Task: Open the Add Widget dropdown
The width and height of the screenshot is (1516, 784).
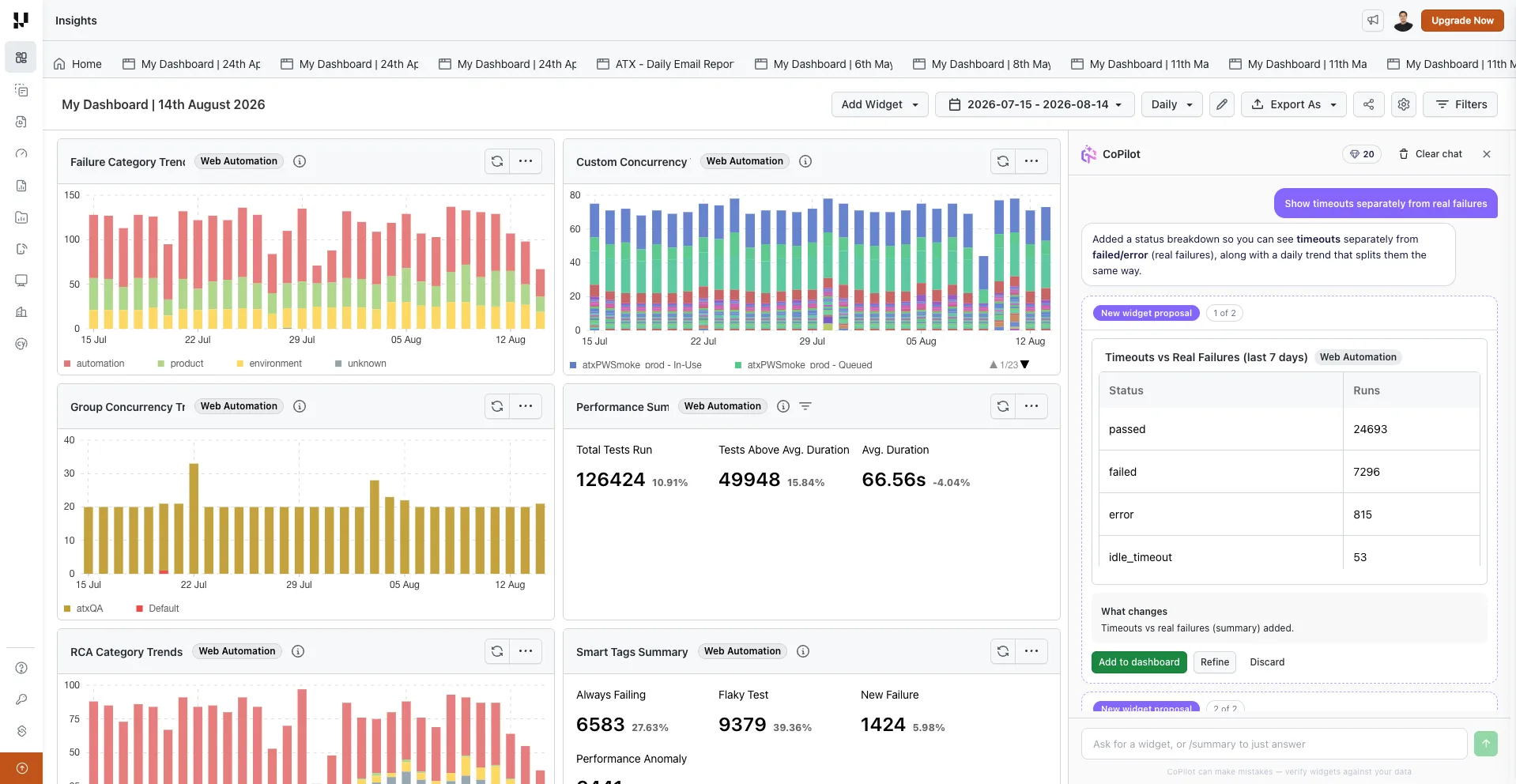Action: 880,104
